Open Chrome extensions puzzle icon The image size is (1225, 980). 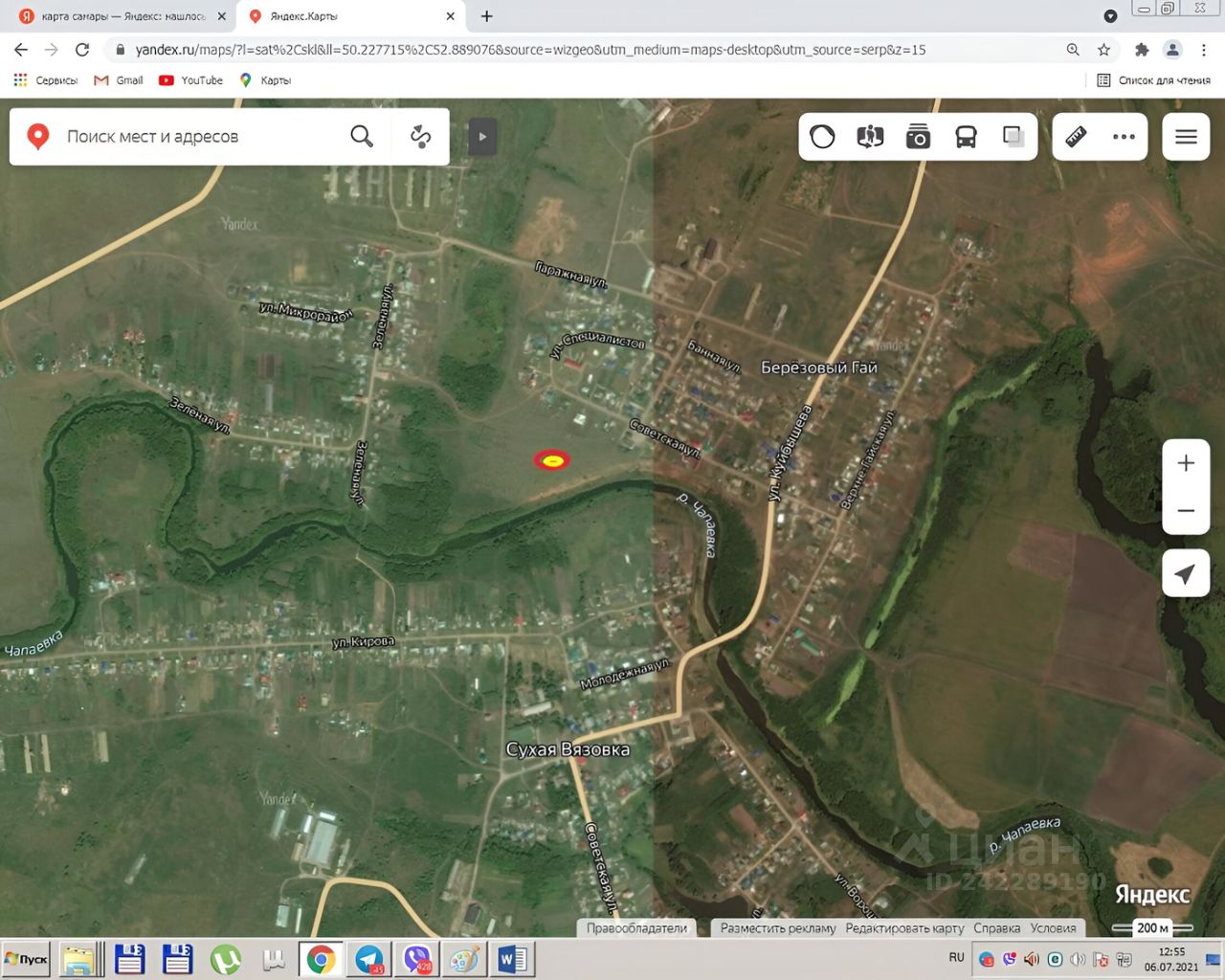click(1142, 50)
